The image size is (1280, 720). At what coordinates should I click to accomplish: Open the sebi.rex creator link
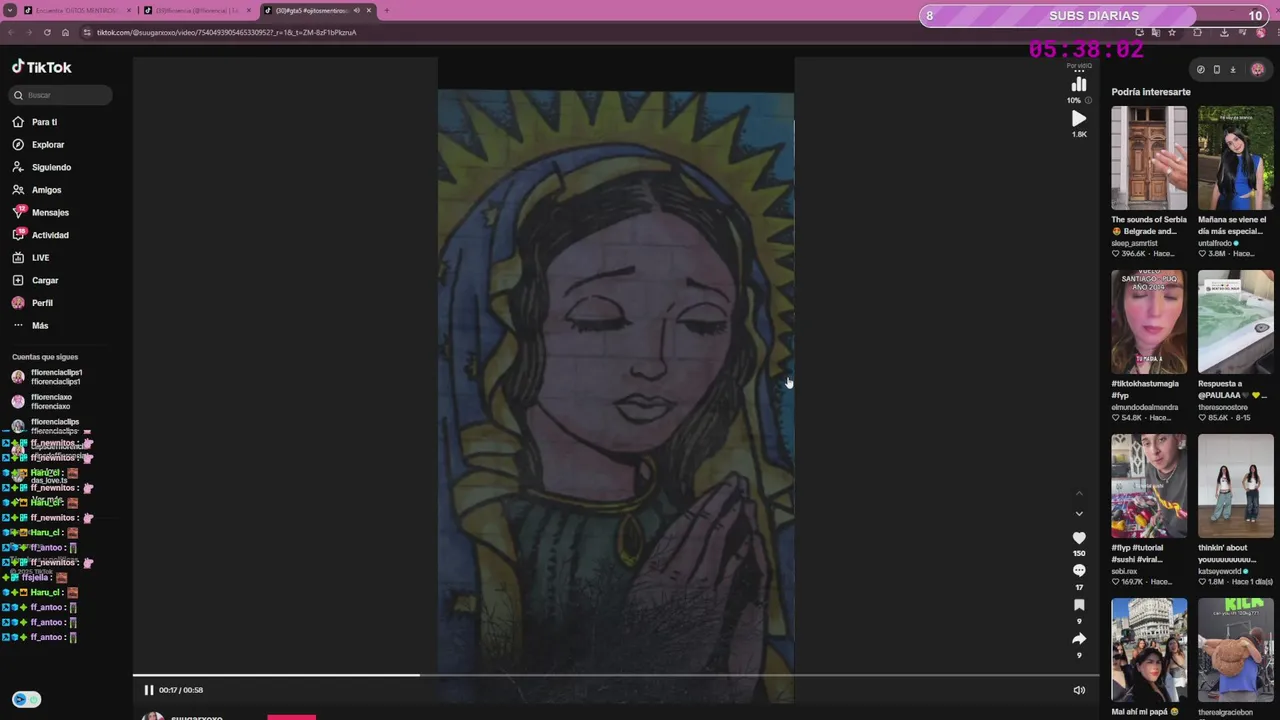[x=1124, y=571]
